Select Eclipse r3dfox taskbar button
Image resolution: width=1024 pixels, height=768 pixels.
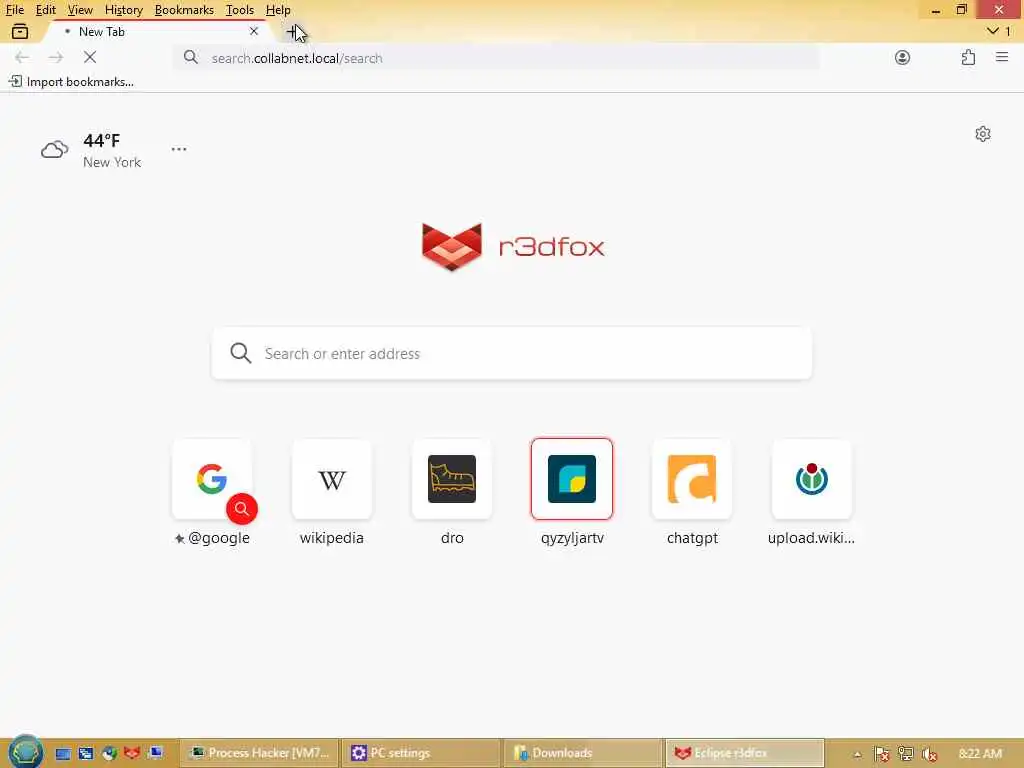click(745, 753)
